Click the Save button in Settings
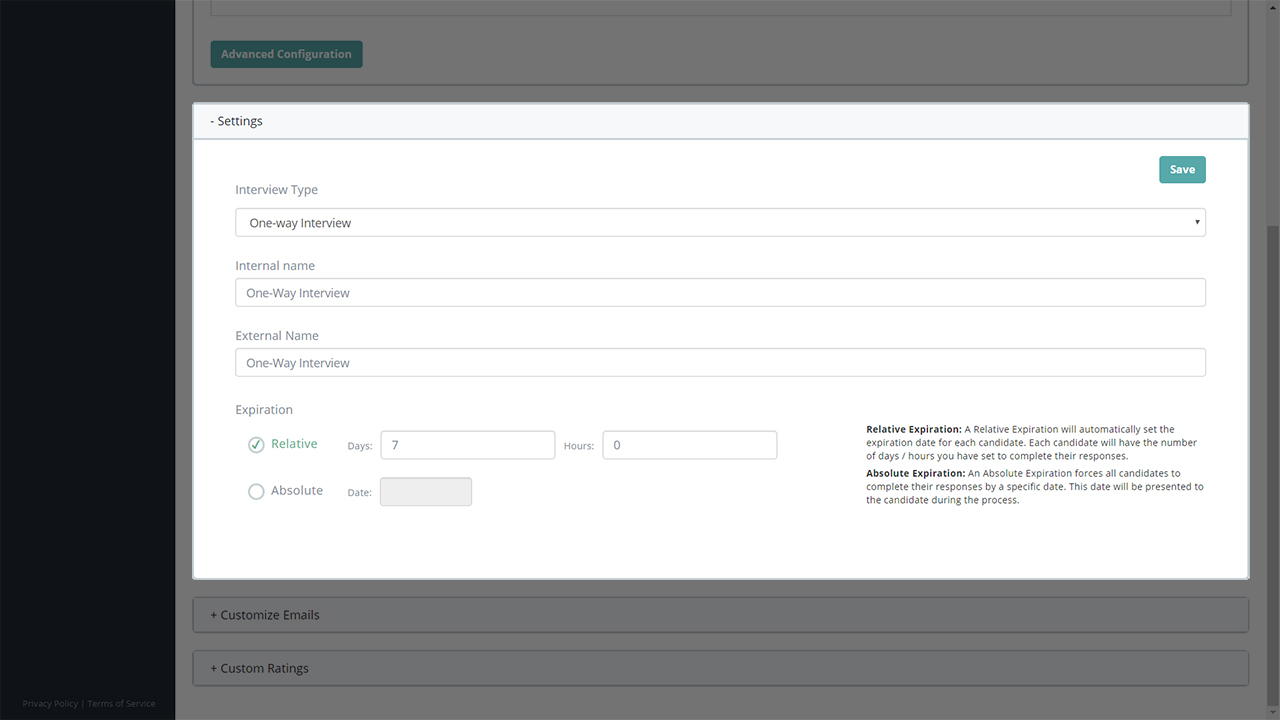1280x720 pixels. click(1182, 170)
